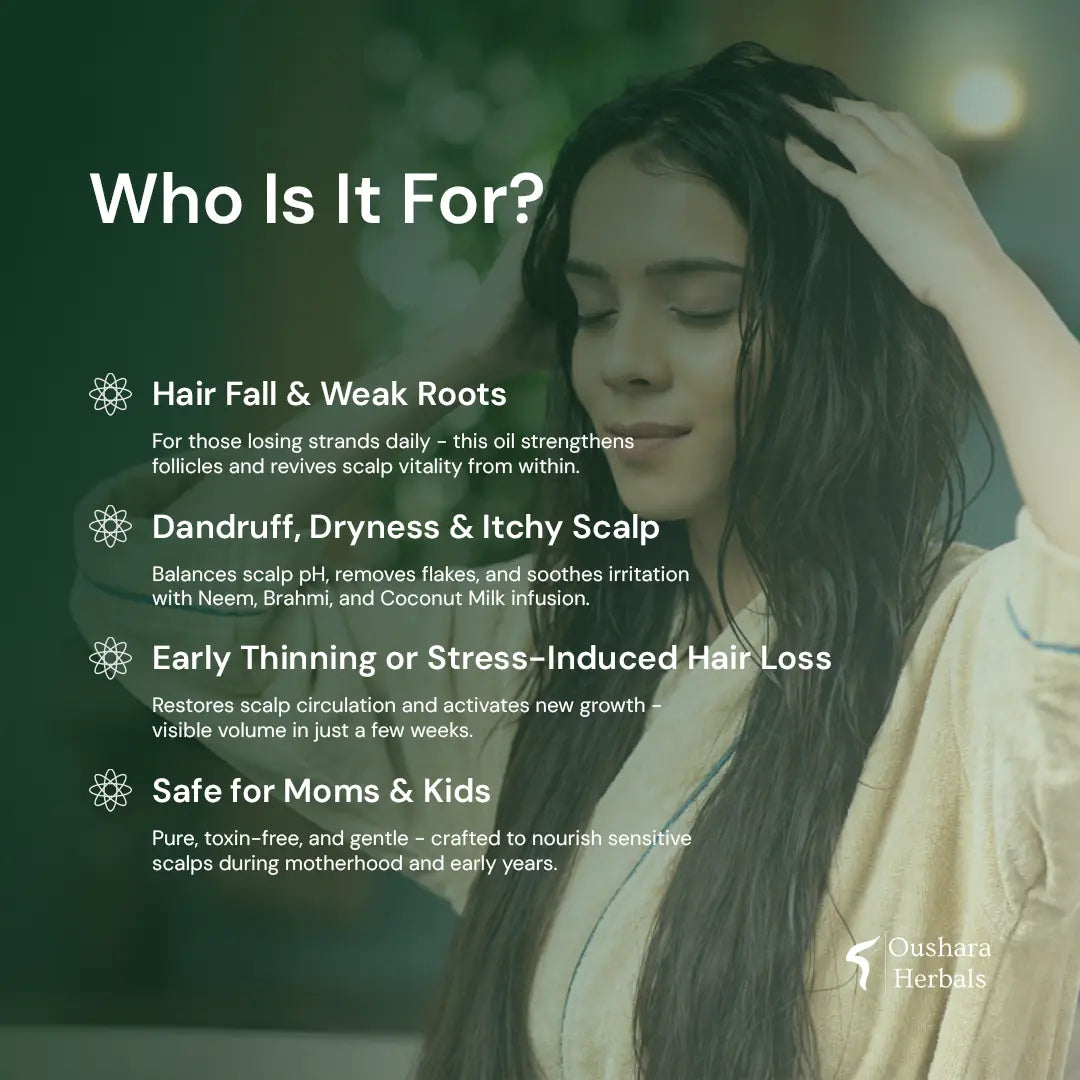Click the flower icon beside Safe for Moms
The image size is (1080, 1080).
point(110,790)
